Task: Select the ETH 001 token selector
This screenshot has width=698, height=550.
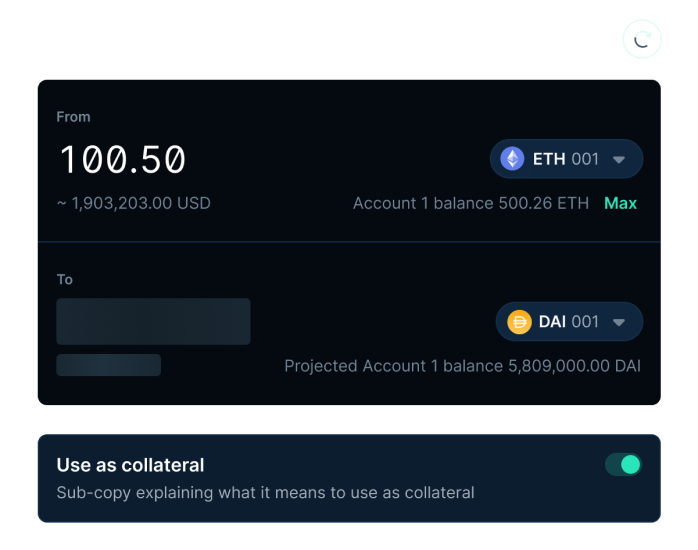Action: coord(566,159)
